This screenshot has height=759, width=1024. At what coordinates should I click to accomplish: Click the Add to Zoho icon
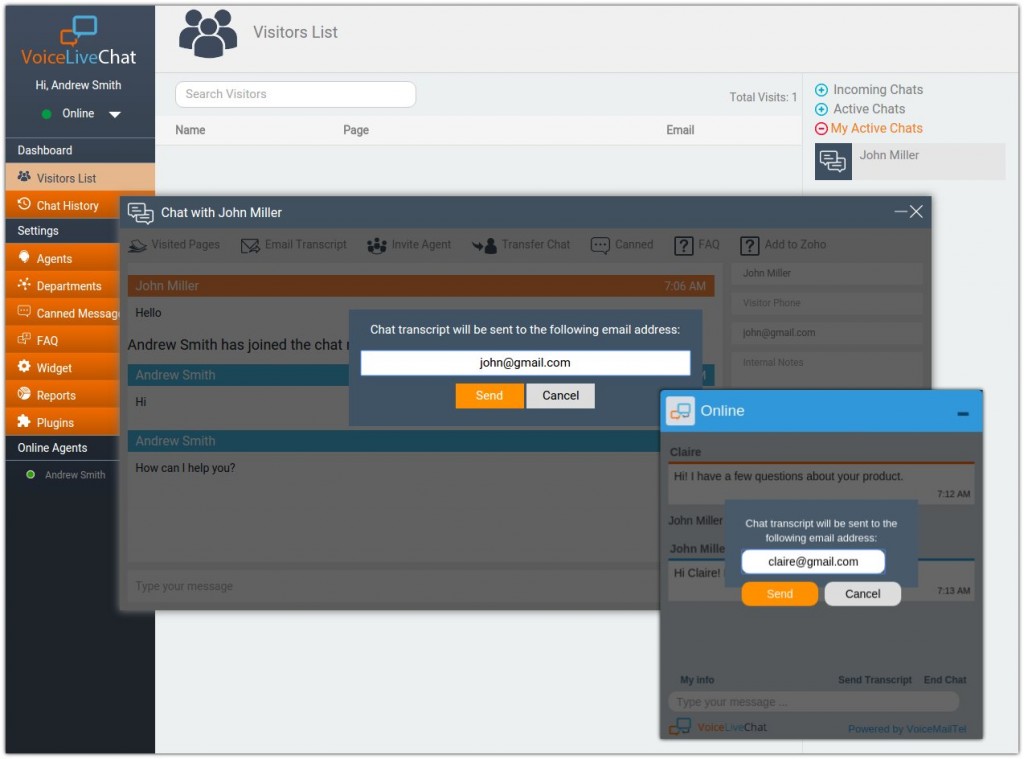[x=750, y=245]
